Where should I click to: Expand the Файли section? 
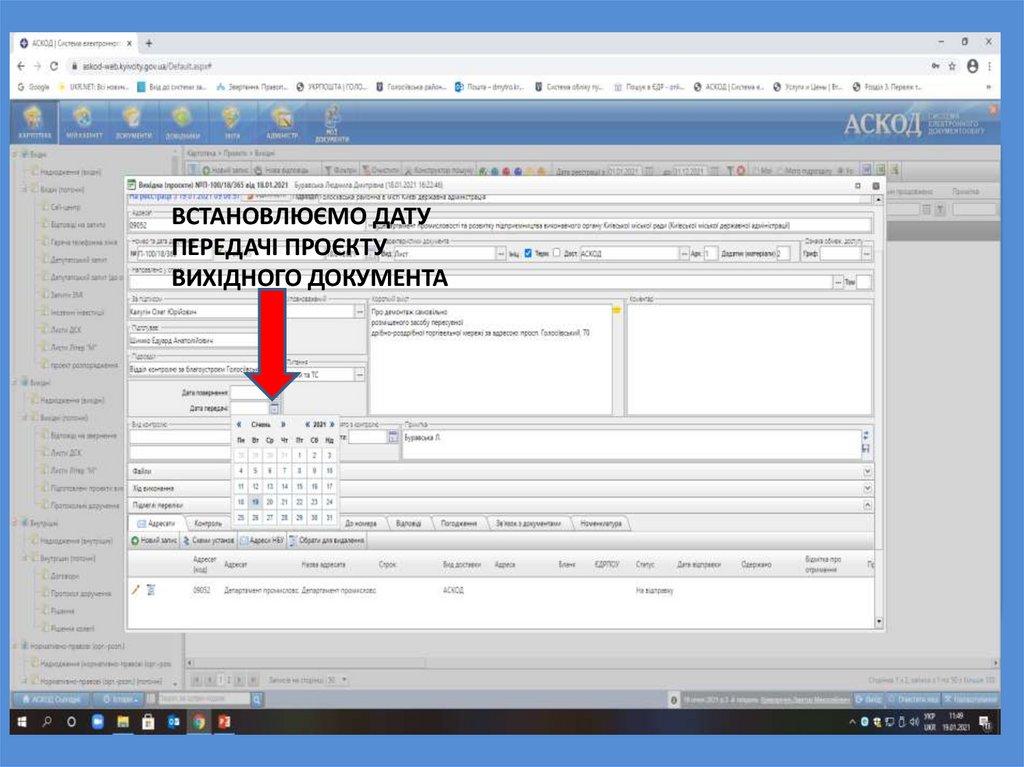click(x=867, y=471)
